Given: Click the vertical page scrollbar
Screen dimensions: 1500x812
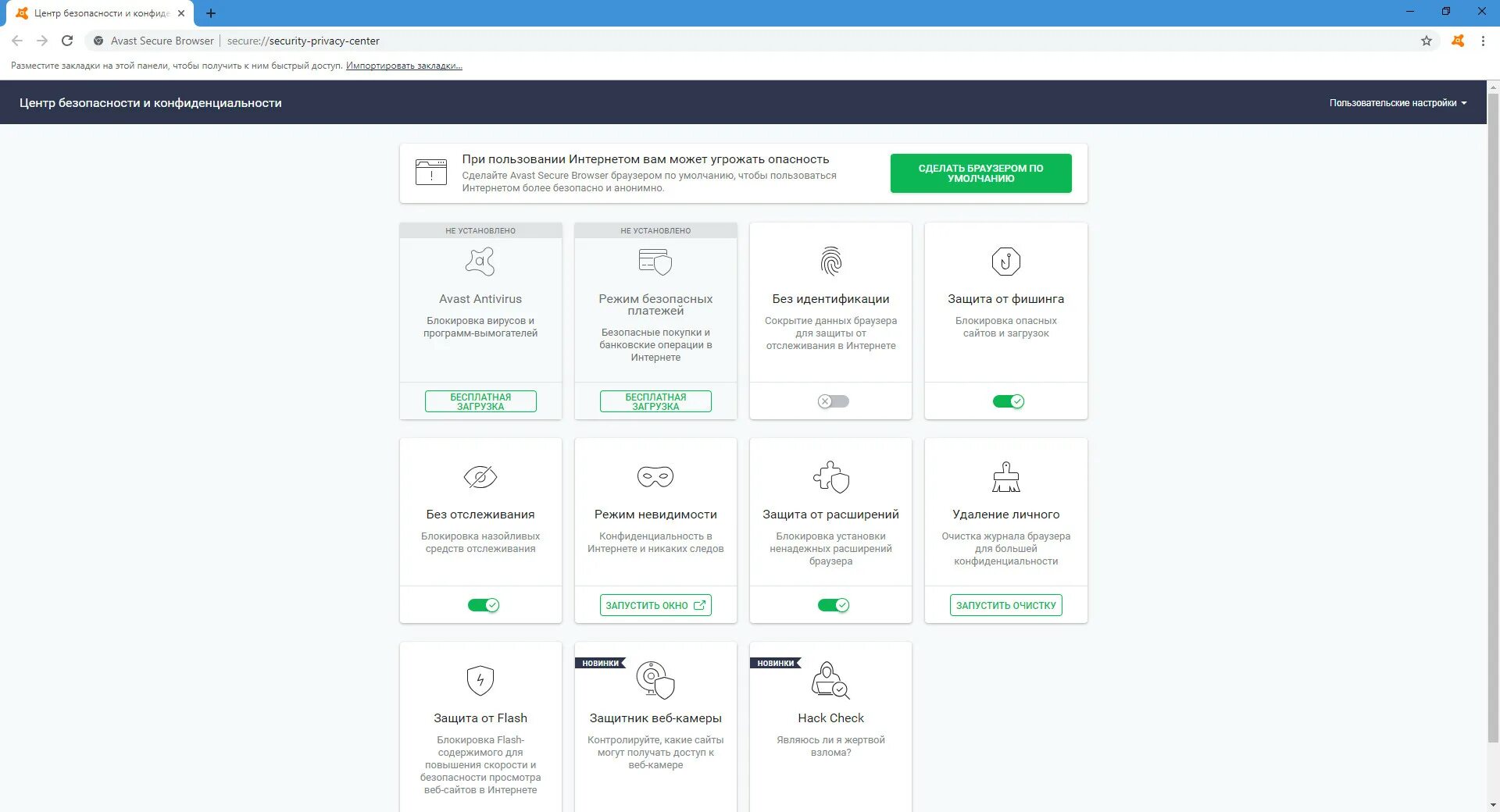Looking at the screenshot, I should tap(1493, 418).
